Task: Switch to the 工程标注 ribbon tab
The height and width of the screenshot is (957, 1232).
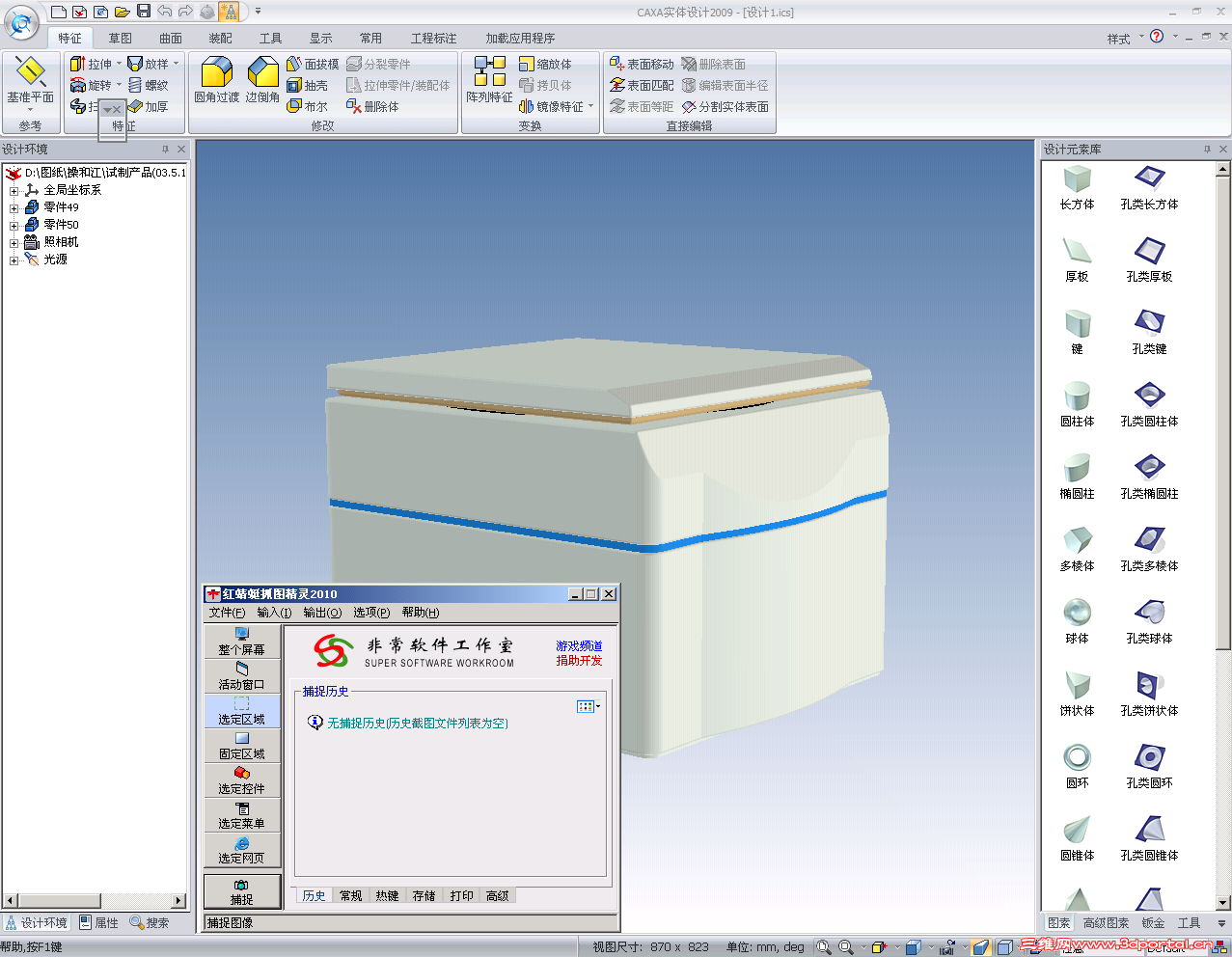Action: click(x=434, y=38)
